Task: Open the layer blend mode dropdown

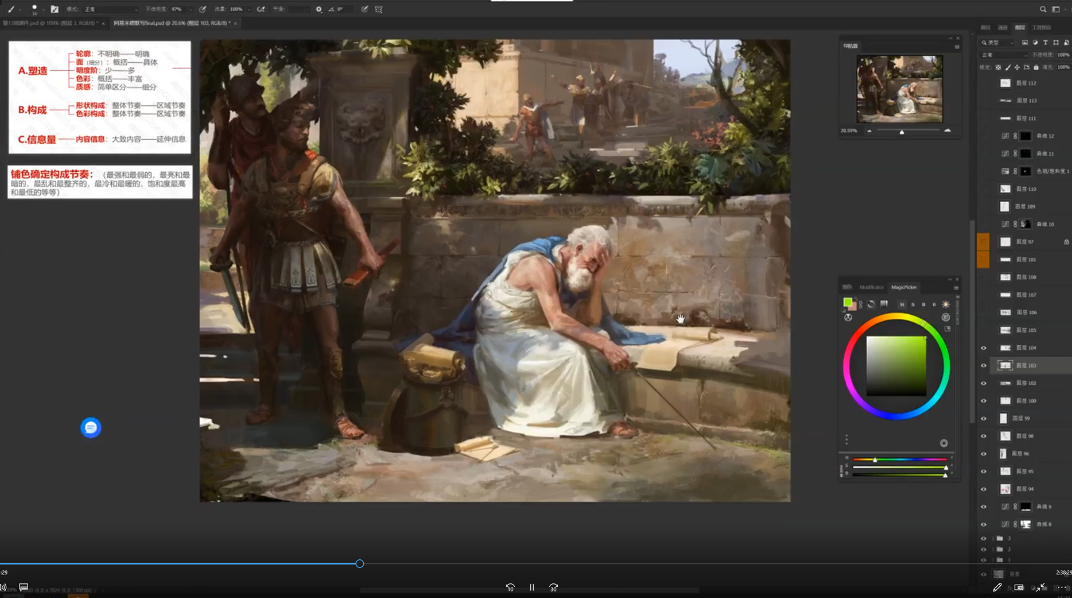Action: [1004, 55]
